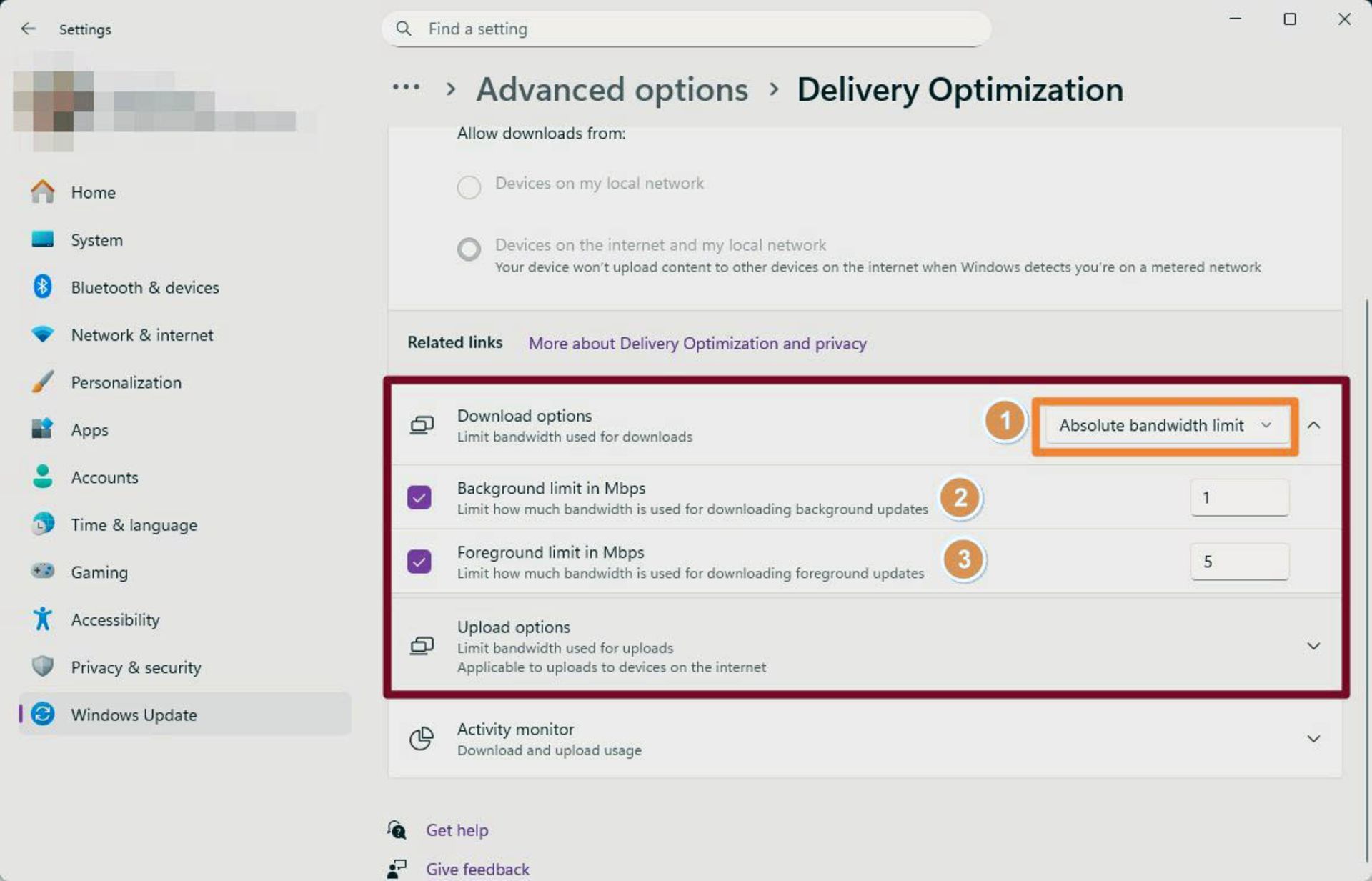Image resolution: width=1372 pixels, height=881 pixels.
Task: Uncheck Background limit in Mbps checkbox
Action: [x=419, y=497]
